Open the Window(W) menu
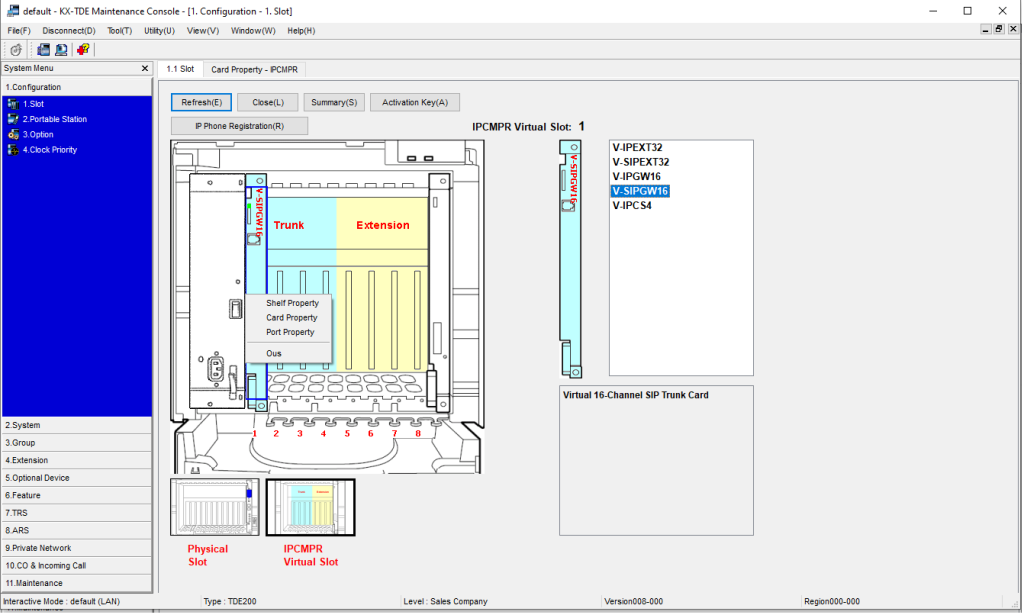 pos(253,31)
